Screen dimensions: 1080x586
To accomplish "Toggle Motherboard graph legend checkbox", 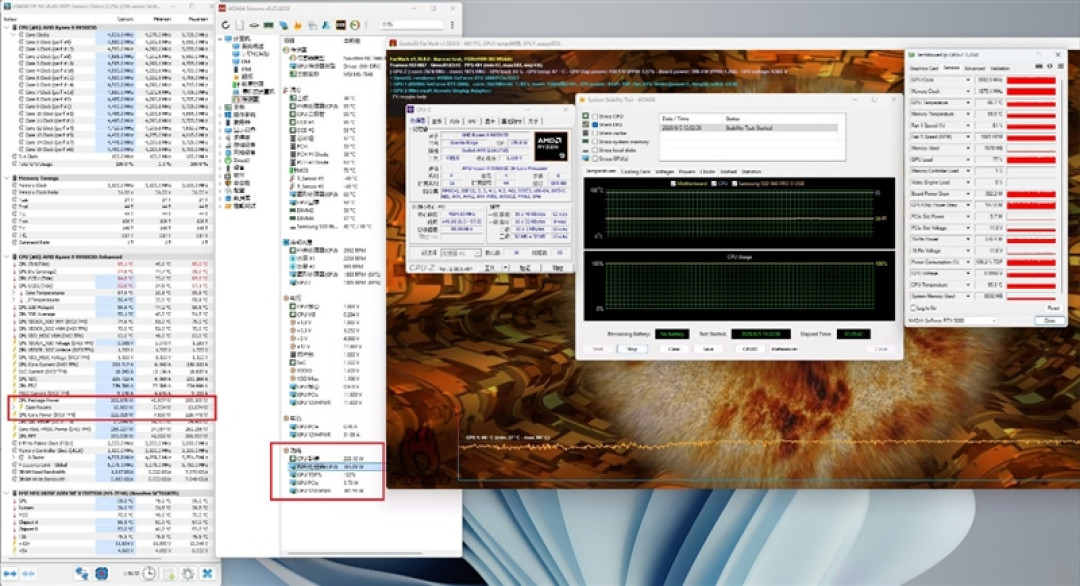I will [673, 184].
